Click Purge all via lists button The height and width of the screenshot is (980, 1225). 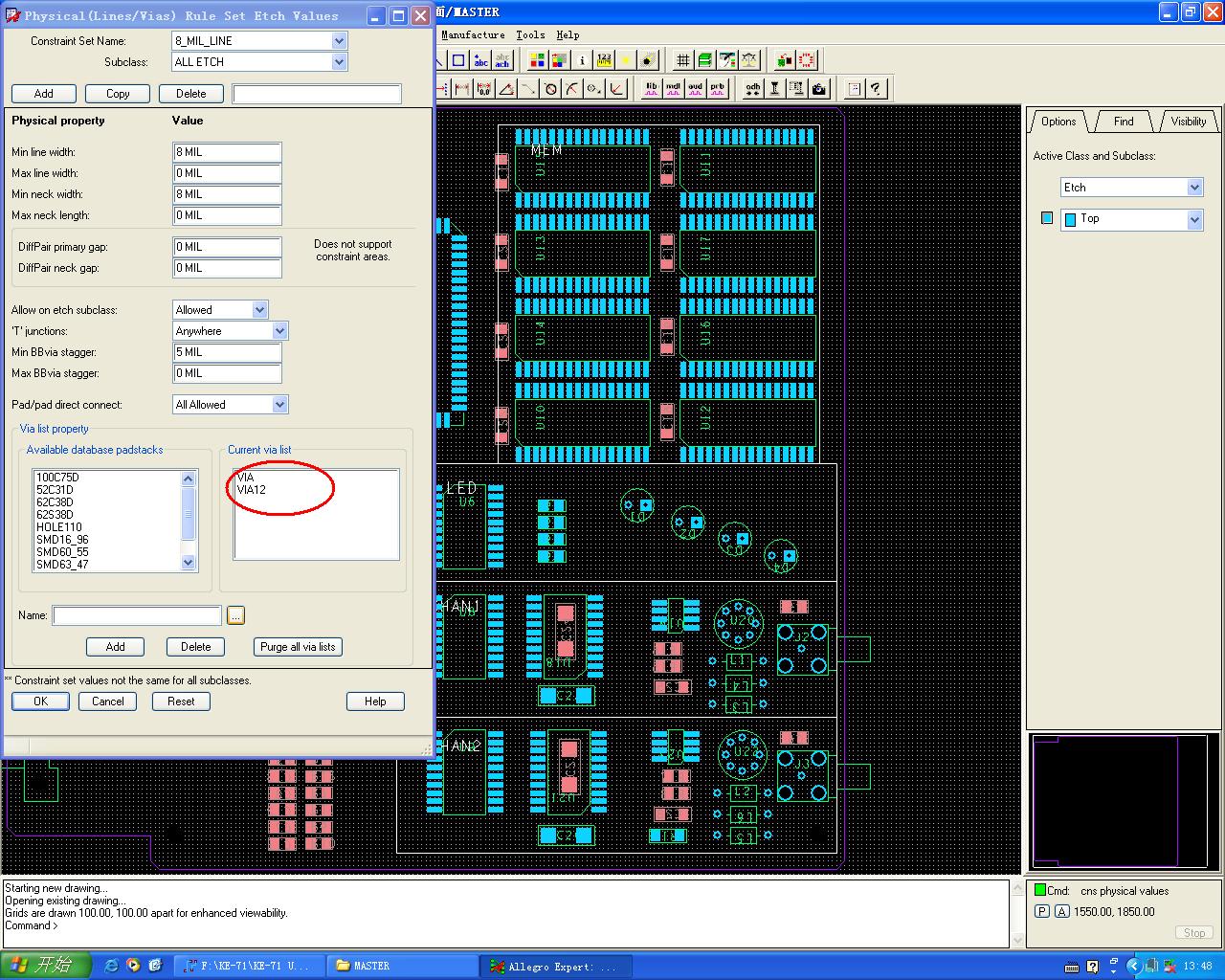(298, 647)
